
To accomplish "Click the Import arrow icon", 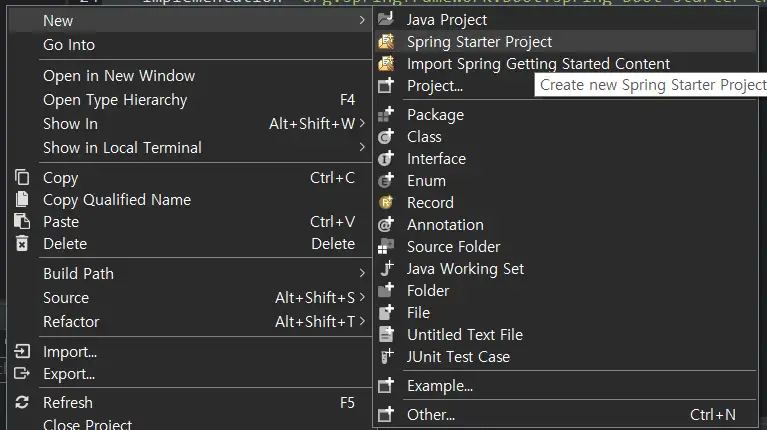I will pos(22,351).
